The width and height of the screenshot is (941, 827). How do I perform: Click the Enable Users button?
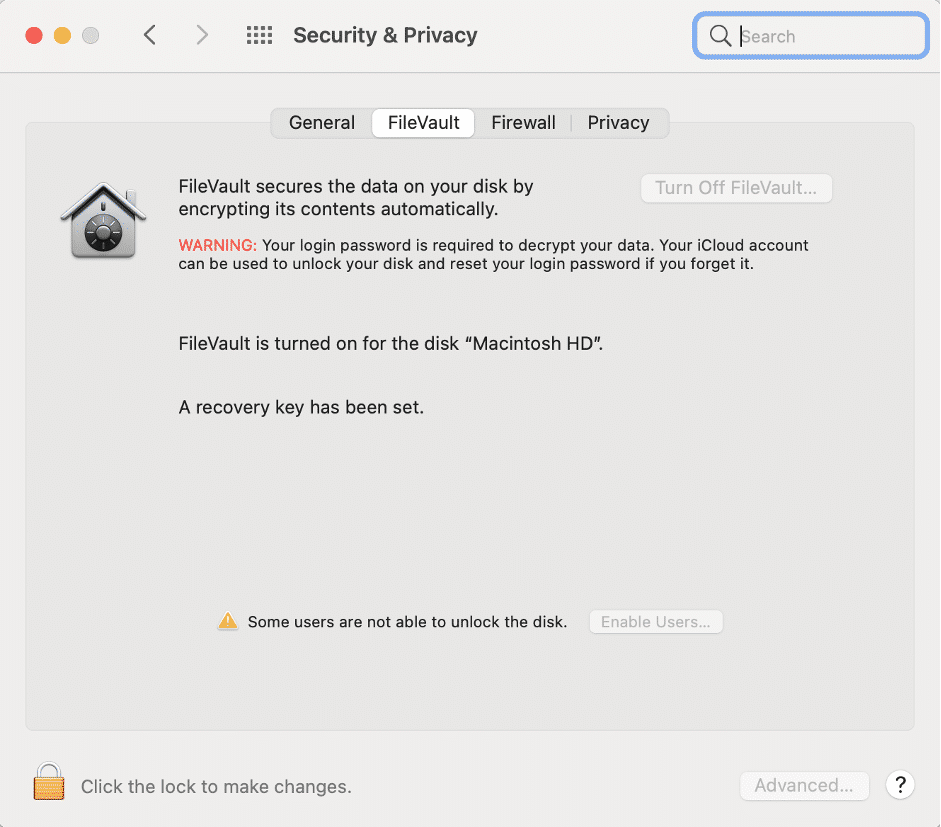tap(655, 621)
